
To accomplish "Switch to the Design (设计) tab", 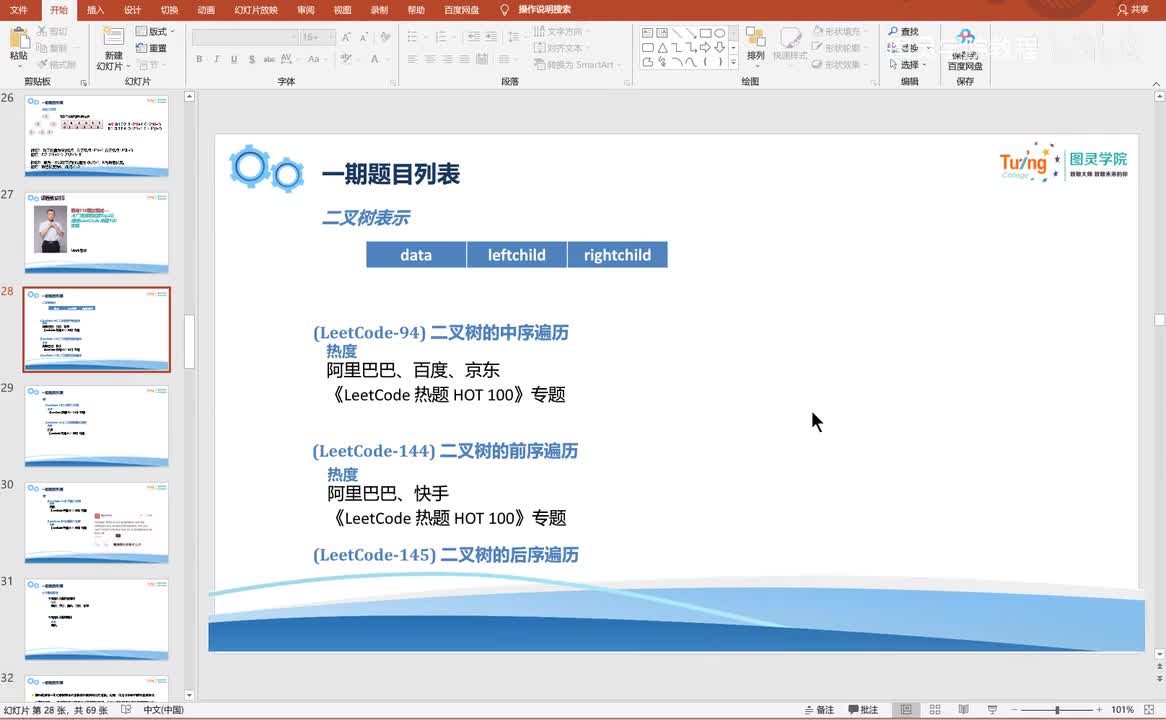I will [132, 10].
